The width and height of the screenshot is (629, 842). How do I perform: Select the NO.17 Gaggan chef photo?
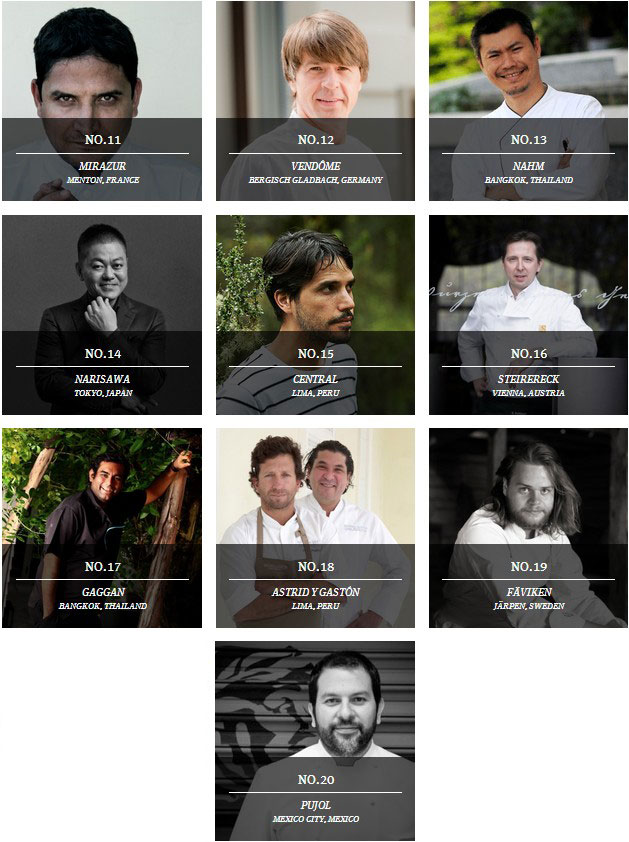click(x=102, y=528)
